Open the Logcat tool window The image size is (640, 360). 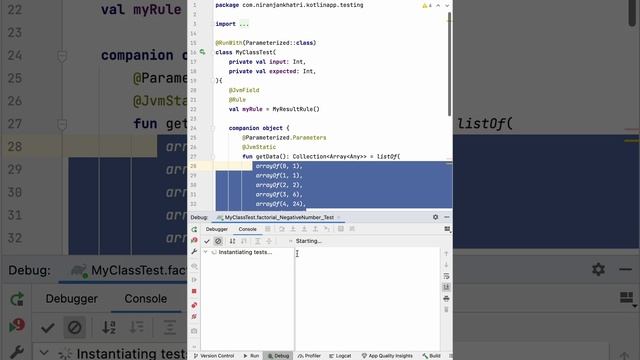coord(340,356)
